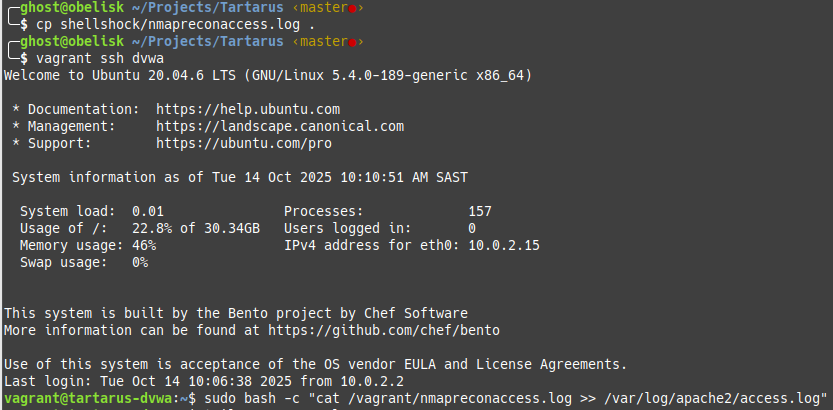The image size is (833, 410).
Task: Open the ubuntu.com/pro support link
Action: (244, 143)
